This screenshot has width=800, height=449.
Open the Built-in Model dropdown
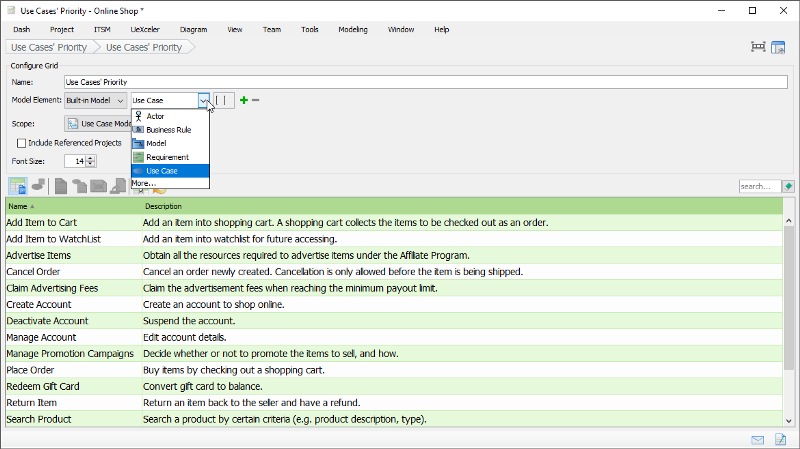point(96,100)
